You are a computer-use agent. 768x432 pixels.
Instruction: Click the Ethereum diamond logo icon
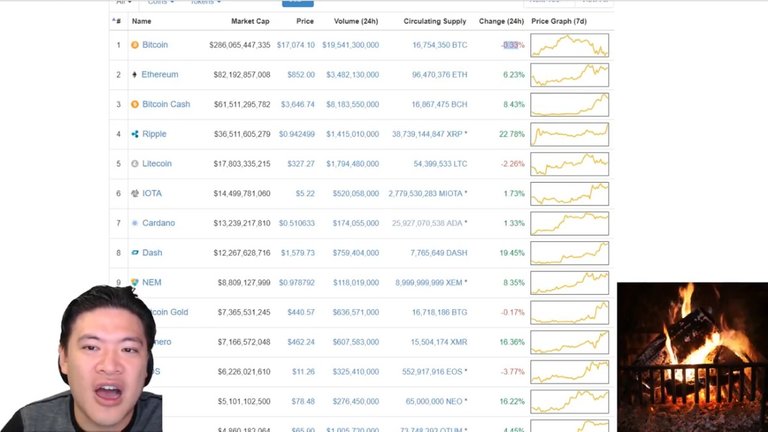coord(135,74)
